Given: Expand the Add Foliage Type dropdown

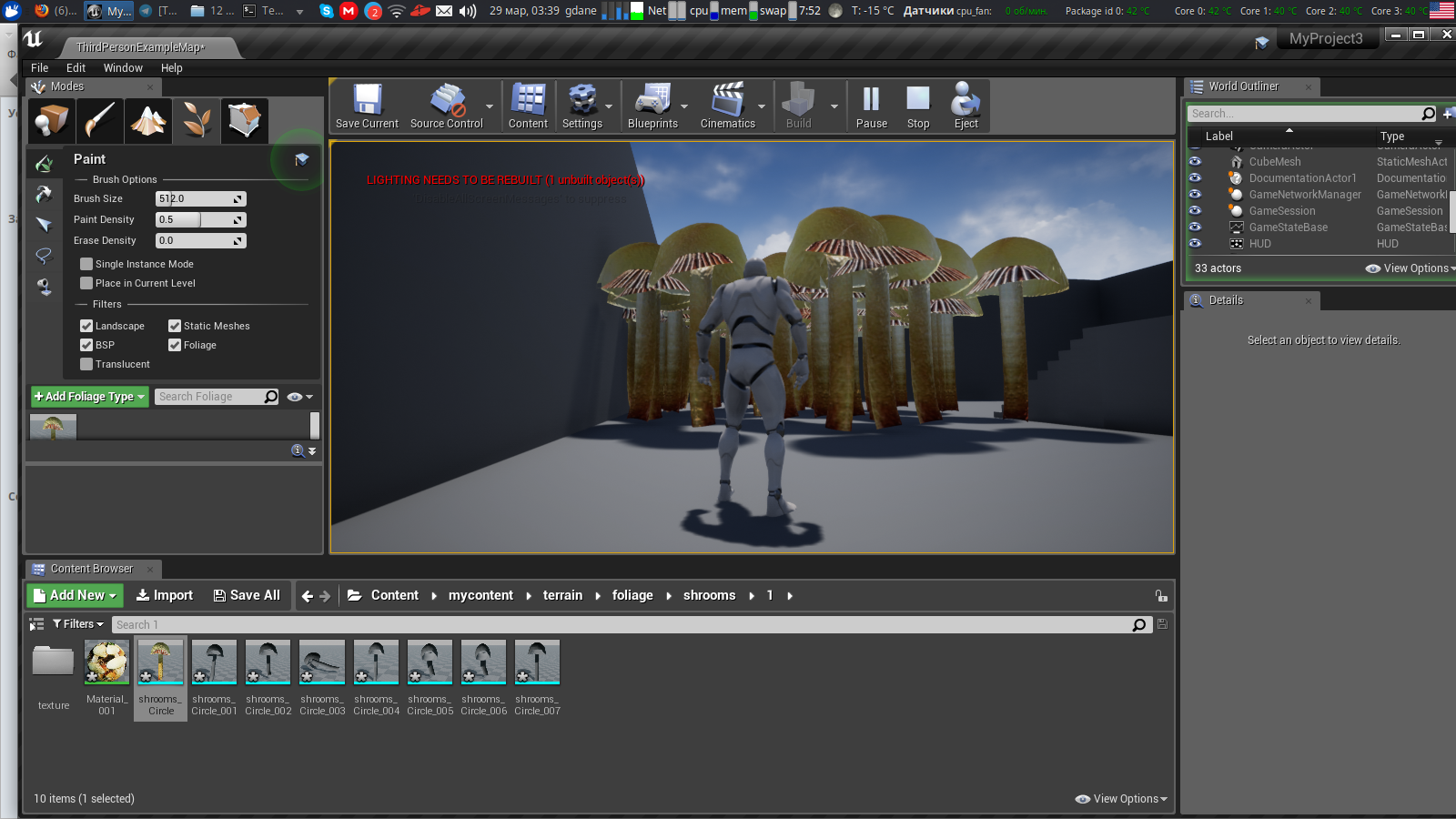Looking at the screenshot, I should [x=89, y=397].
